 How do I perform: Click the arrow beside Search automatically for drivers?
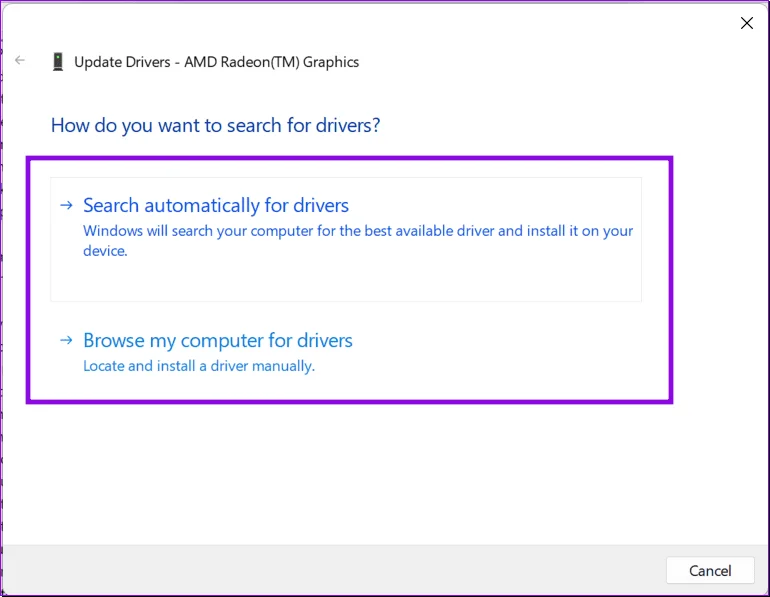[x=66, y=205]
